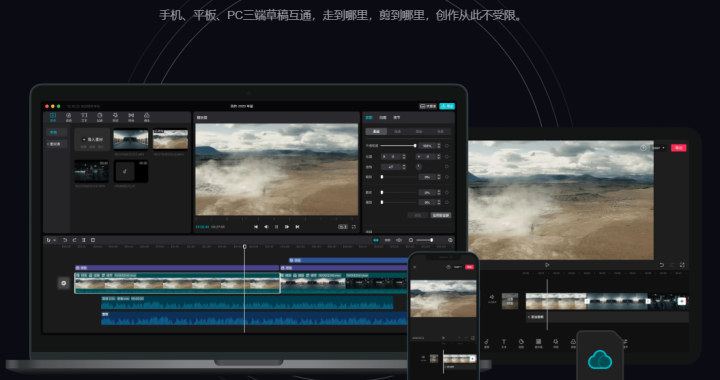Open the Effects tab icon in the laptop editor
Viewport: 720px width, 380px height.
tap(115, 117)
